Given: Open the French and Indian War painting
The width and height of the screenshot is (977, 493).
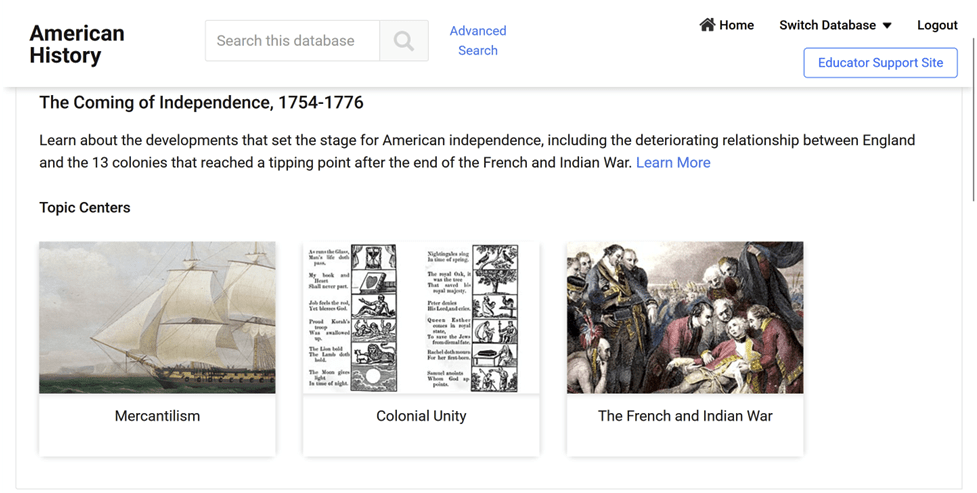Looking at the screenshot, I should pos(685,317).
